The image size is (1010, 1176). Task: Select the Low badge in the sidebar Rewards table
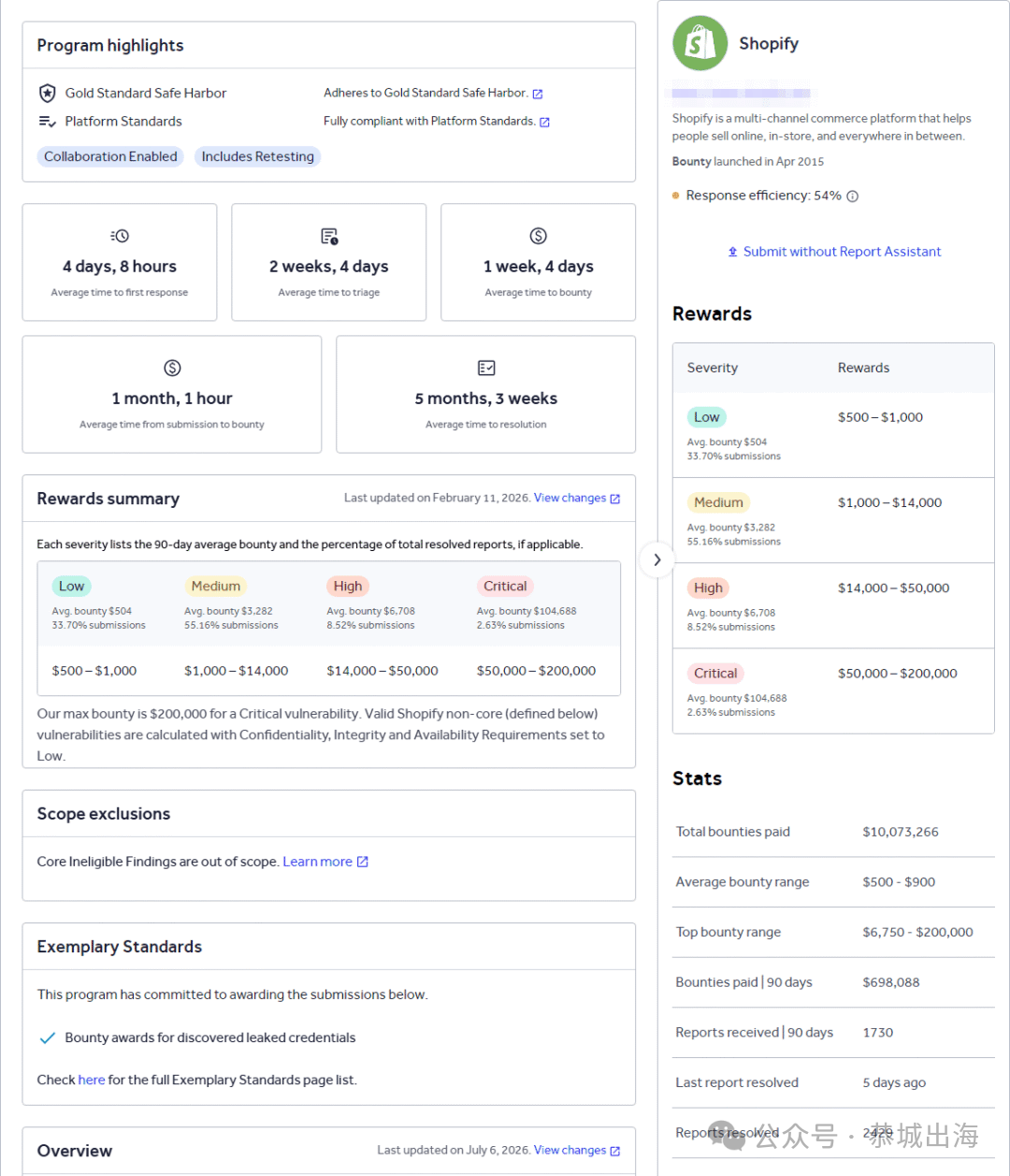click(707, 417)
